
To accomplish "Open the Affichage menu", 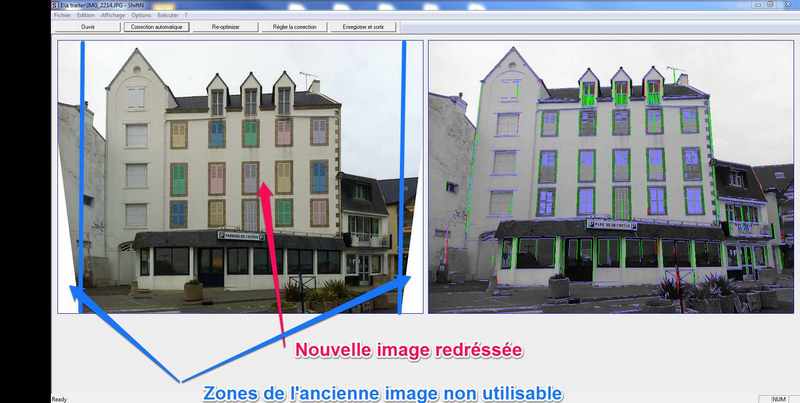I will pyautogui.click(x=113, y=15).
